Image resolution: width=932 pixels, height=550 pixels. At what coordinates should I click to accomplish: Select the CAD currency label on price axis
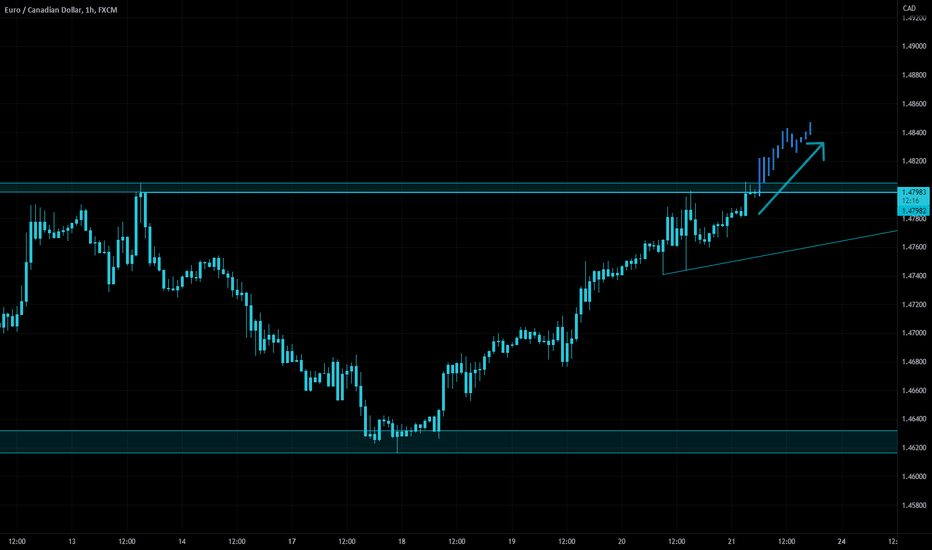[x=909, y=8]
